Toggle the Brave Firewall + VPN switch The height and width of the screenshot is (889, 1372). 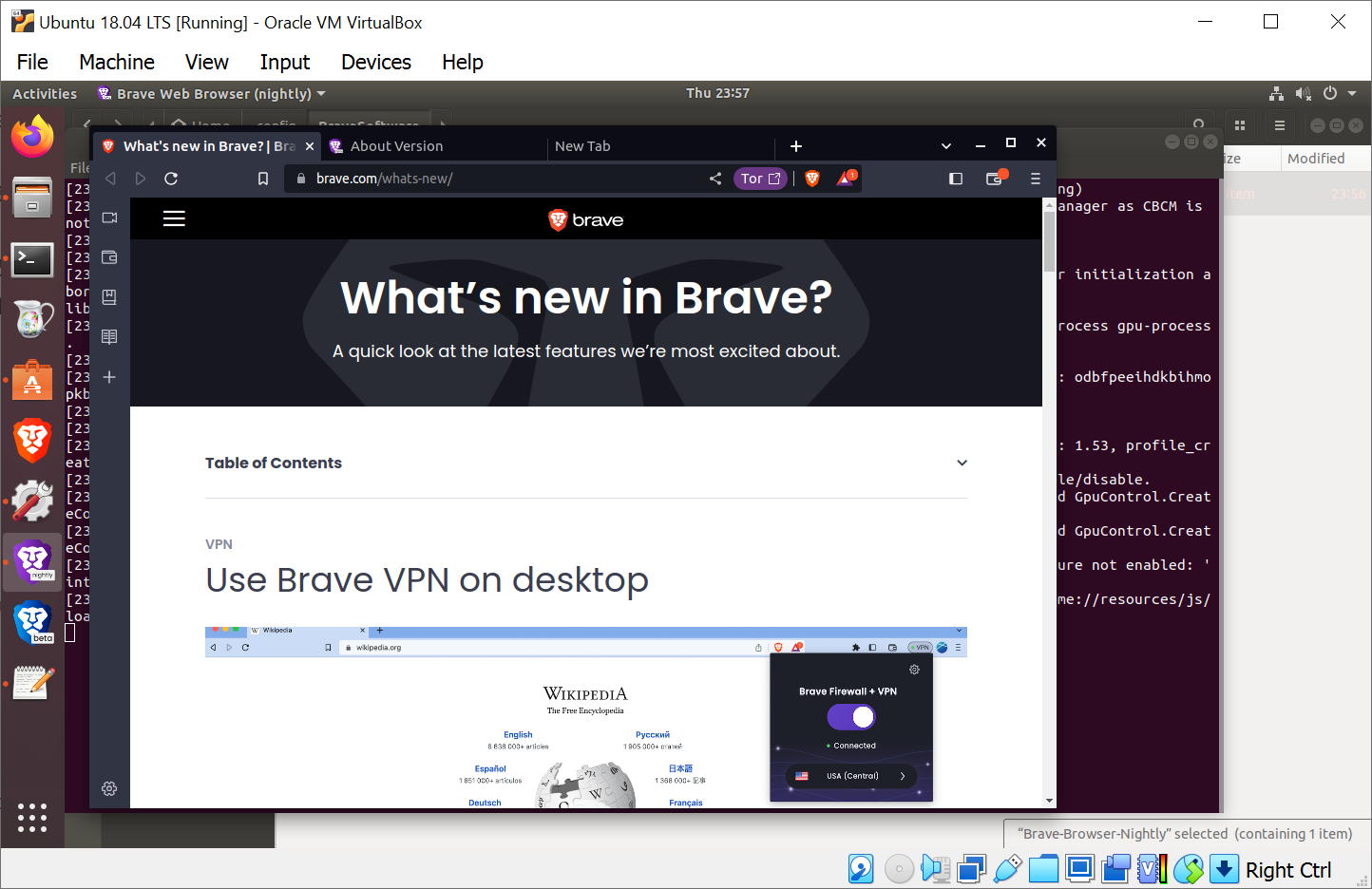pyautogui.click(x=850, y=717)
